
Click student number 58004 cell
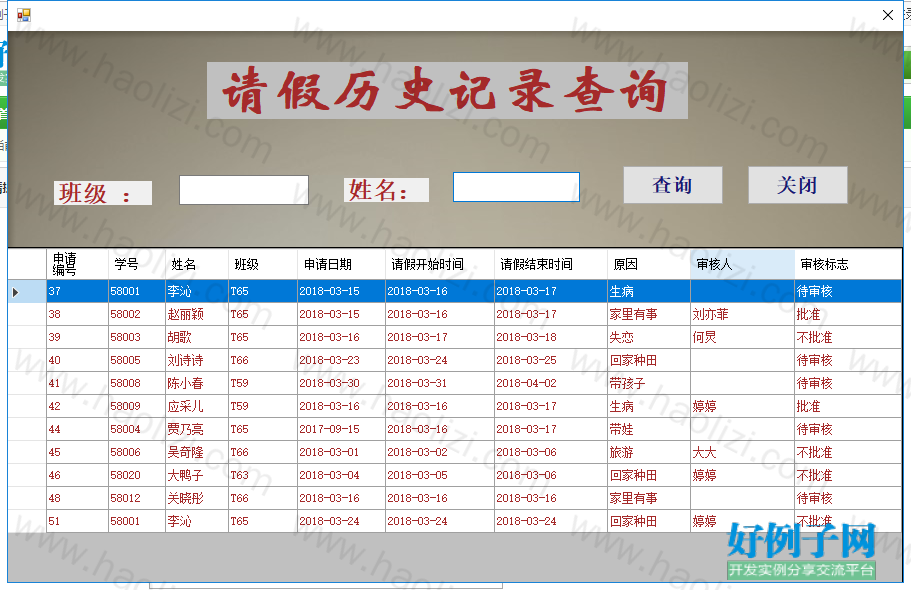coord(137,430)
